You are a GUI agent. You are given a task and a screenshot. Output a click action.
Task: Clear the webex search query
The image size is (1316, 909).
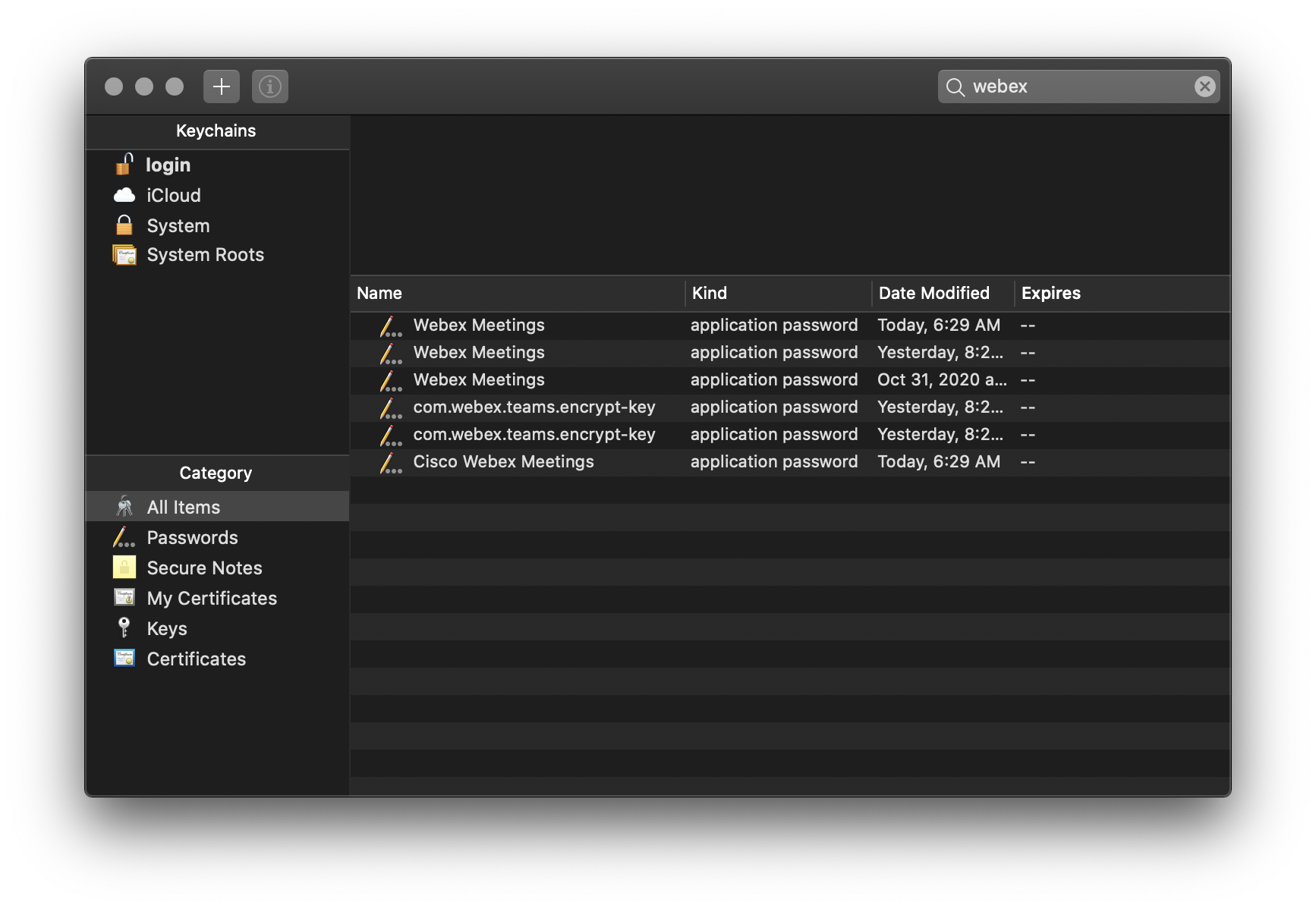[x=1204, y=86]
